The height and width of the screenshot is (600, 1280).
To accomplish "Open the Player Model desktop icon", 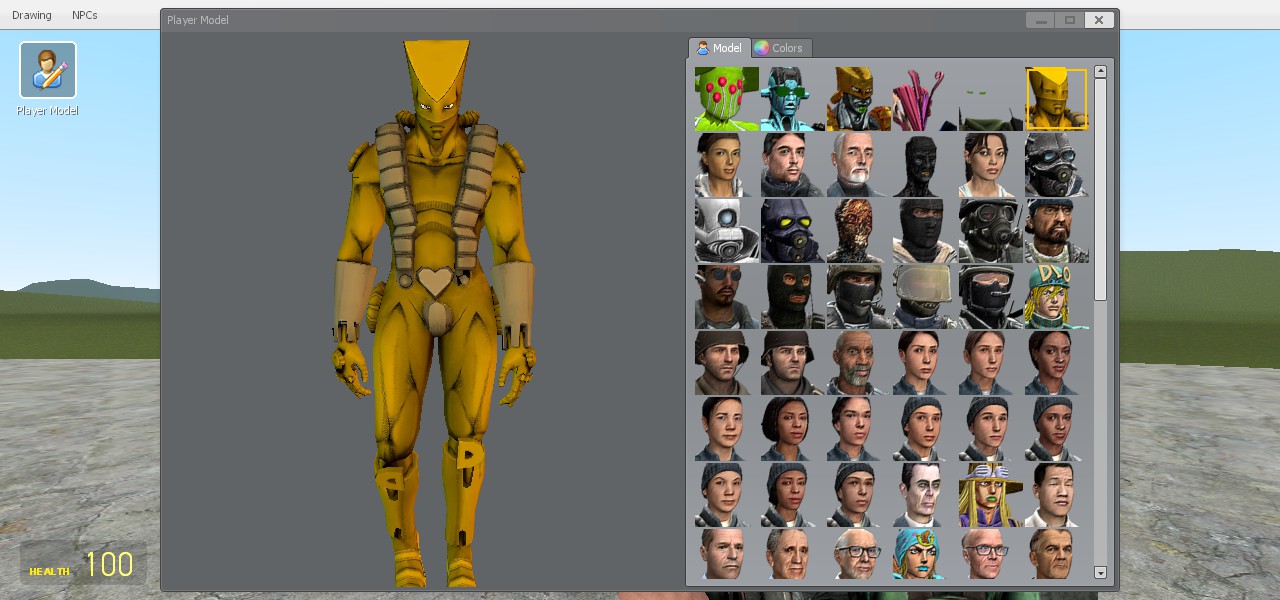I will (48, 70).
